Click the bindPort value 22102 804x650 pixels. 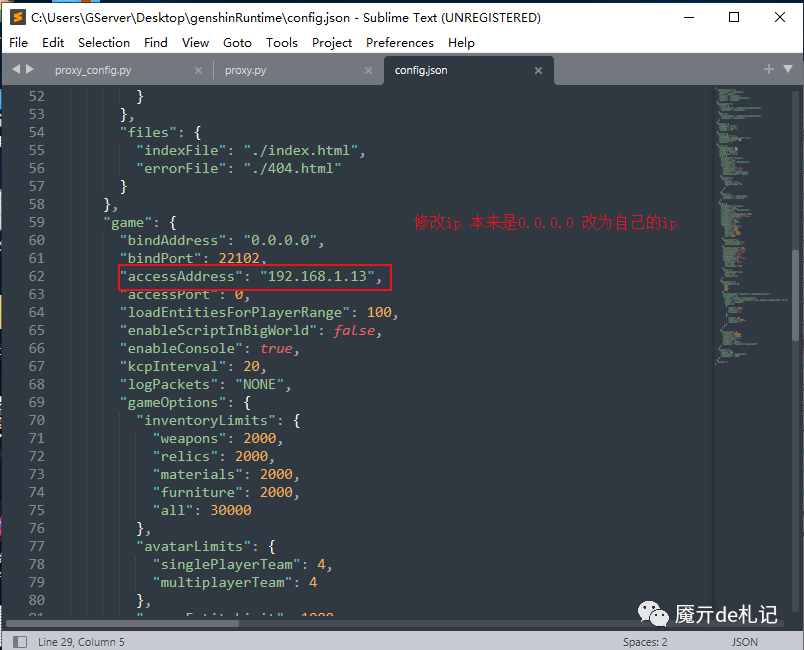pos(239,258)
